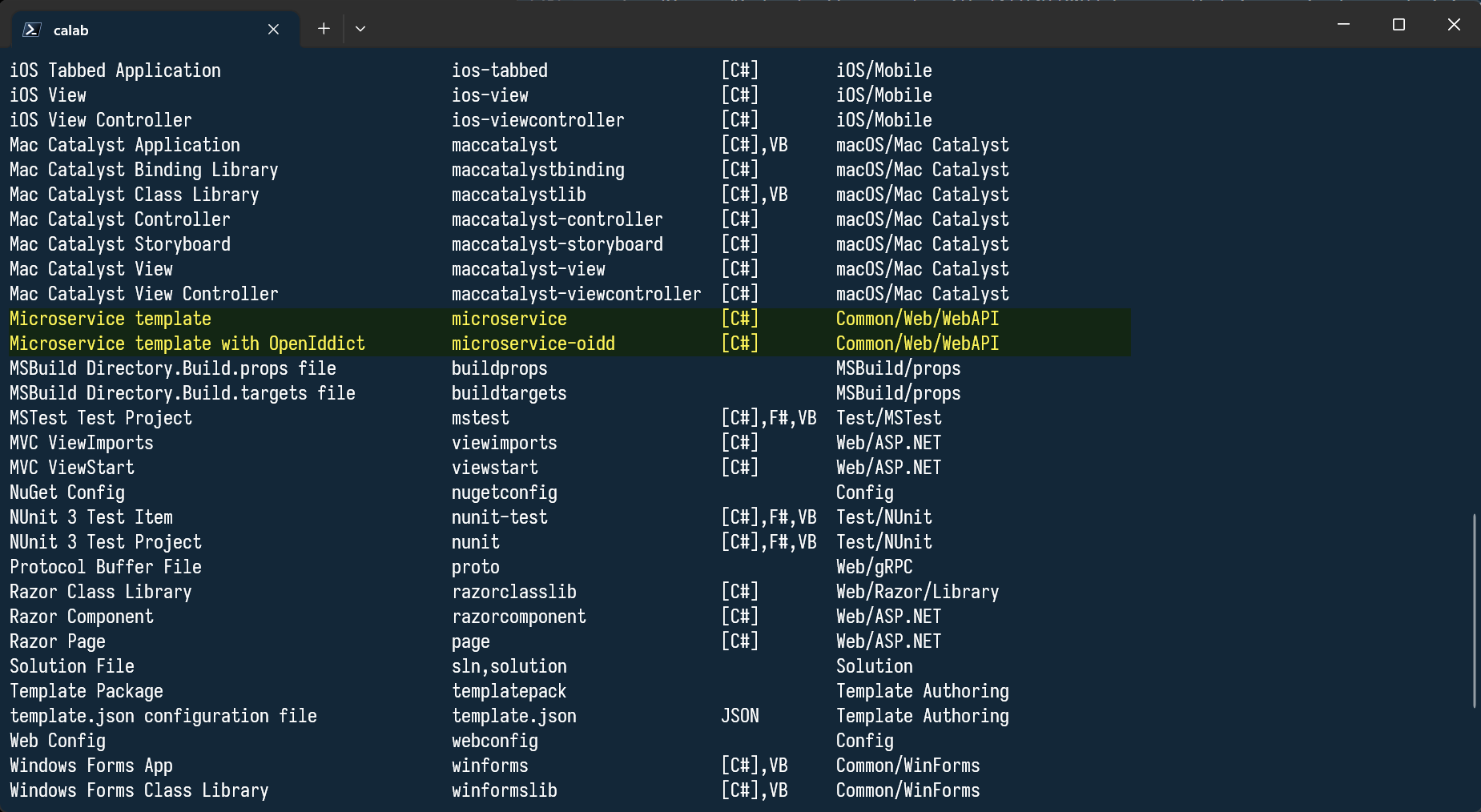Click 'Web Config' text
Screen dimensions: 1481x812
[x=58, y=741]
